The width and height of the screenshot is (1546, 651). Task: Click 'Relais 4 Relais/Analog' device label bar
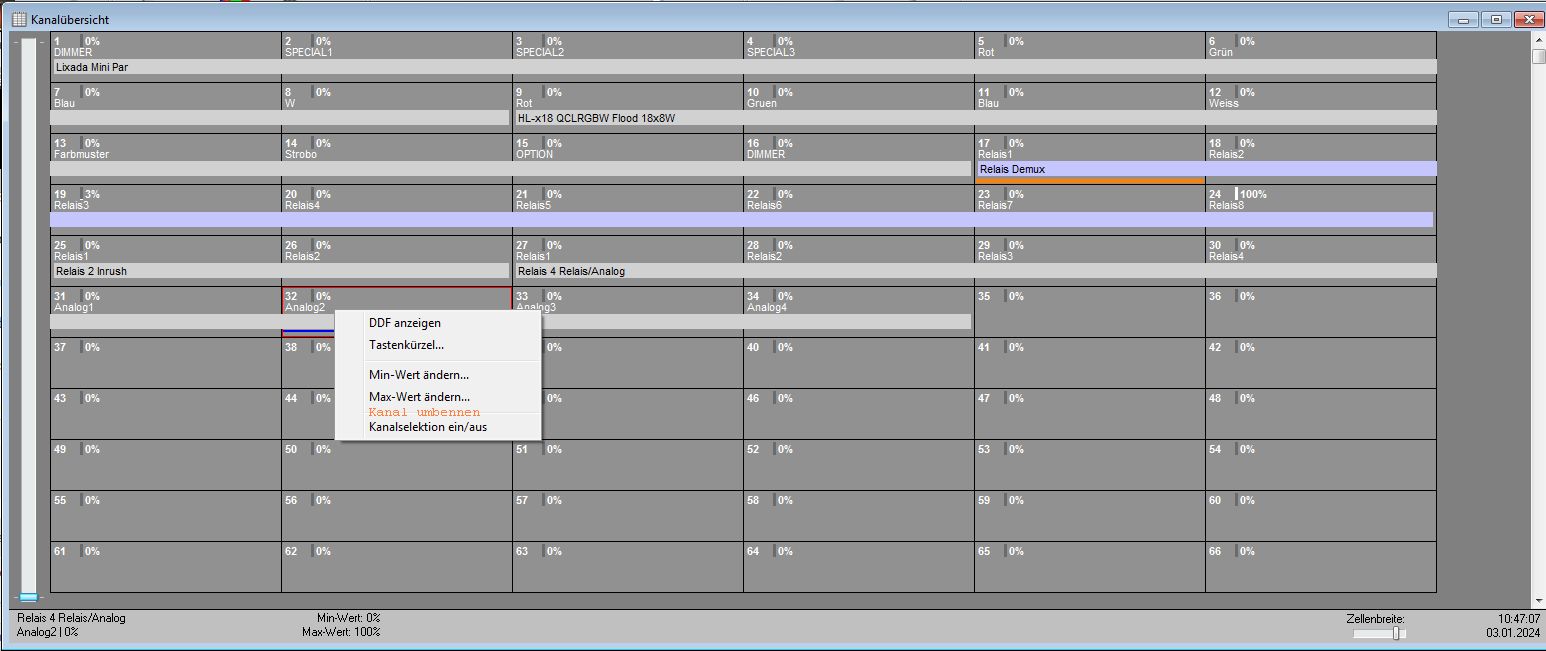pos(975,271)
